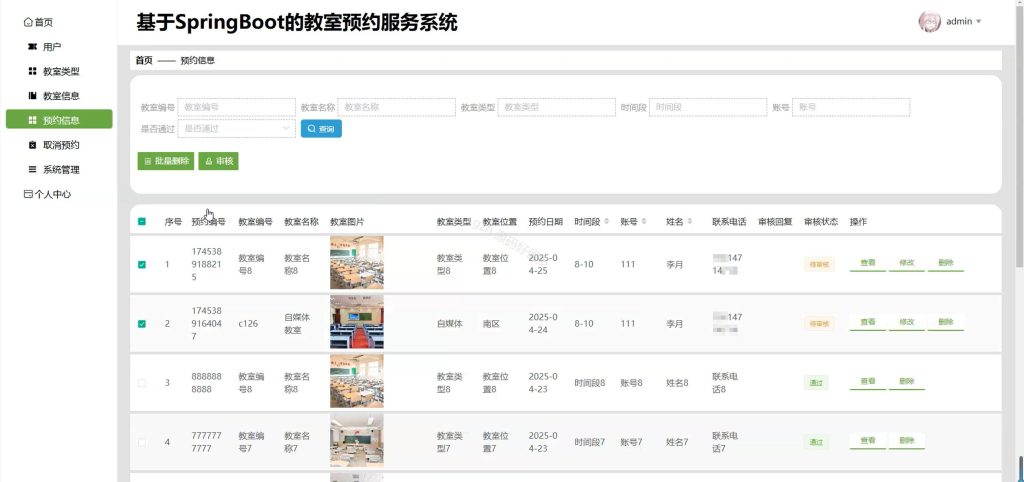This screenshot has width=1024, height=482.
Task: Click 查看 for row 3
Action: [867, 382]
